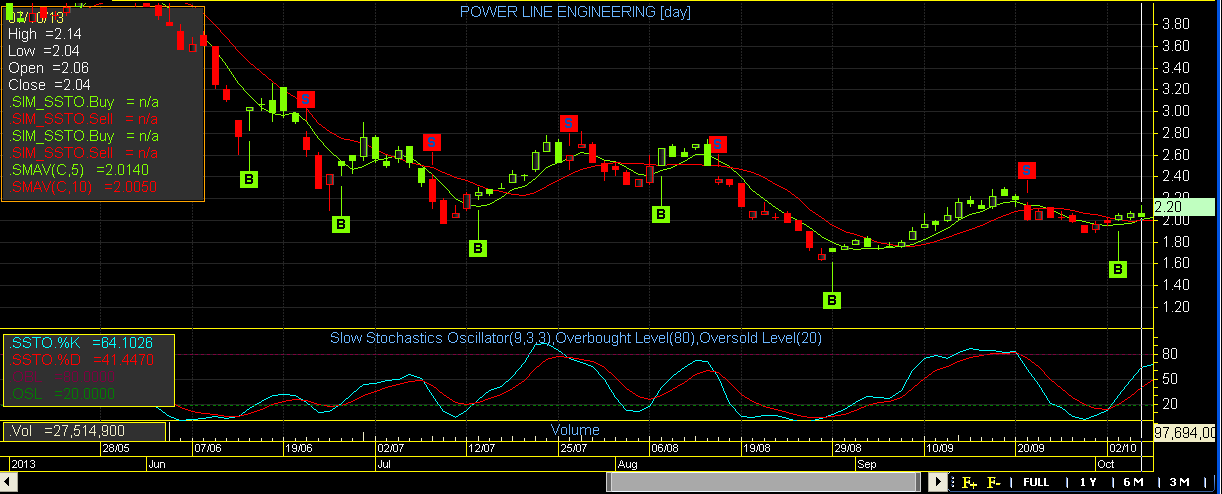The height and width of the screenshot is (494, 1222).
Task: Click the Volume panel title
Action: point(575,430)
